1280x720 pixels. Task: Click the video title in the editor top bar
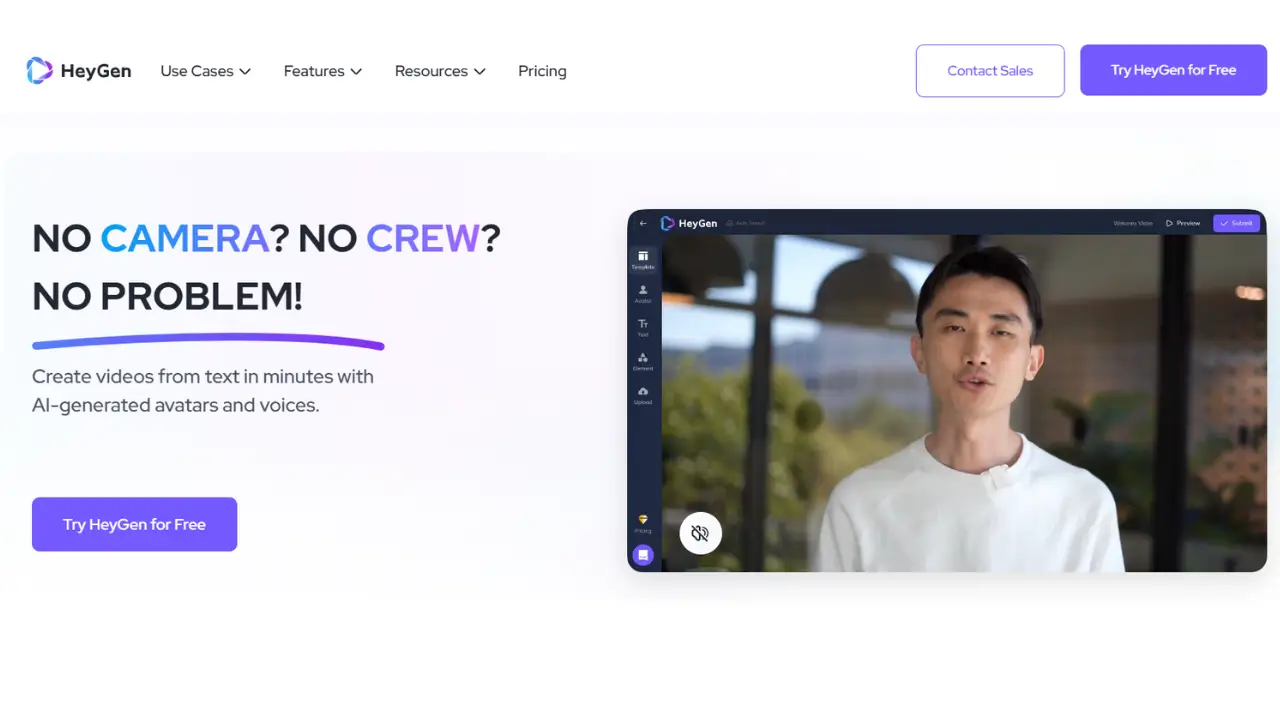pyautogui.click(x=1133, y=223)
